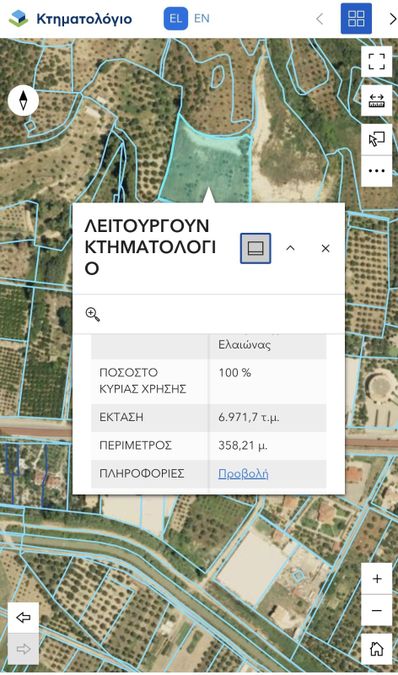Click ΠΟΣΟΣΤΟ ΚΥΡΙΑΣ ΧΡΗΣΗΣ label

click(x=143, y=381)
